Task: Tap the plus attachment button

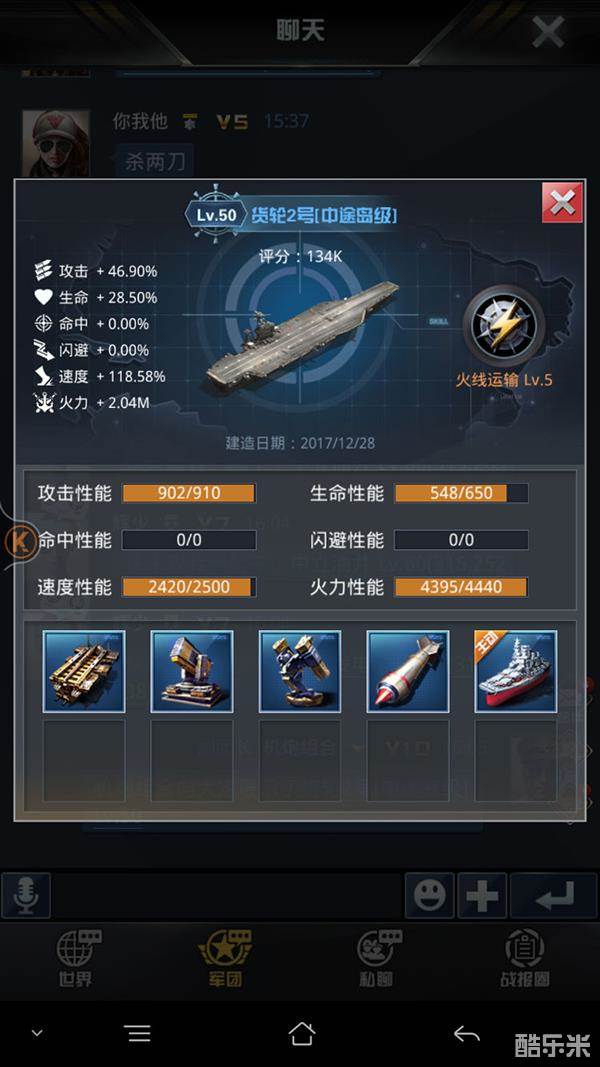Action: coord(482,896)
